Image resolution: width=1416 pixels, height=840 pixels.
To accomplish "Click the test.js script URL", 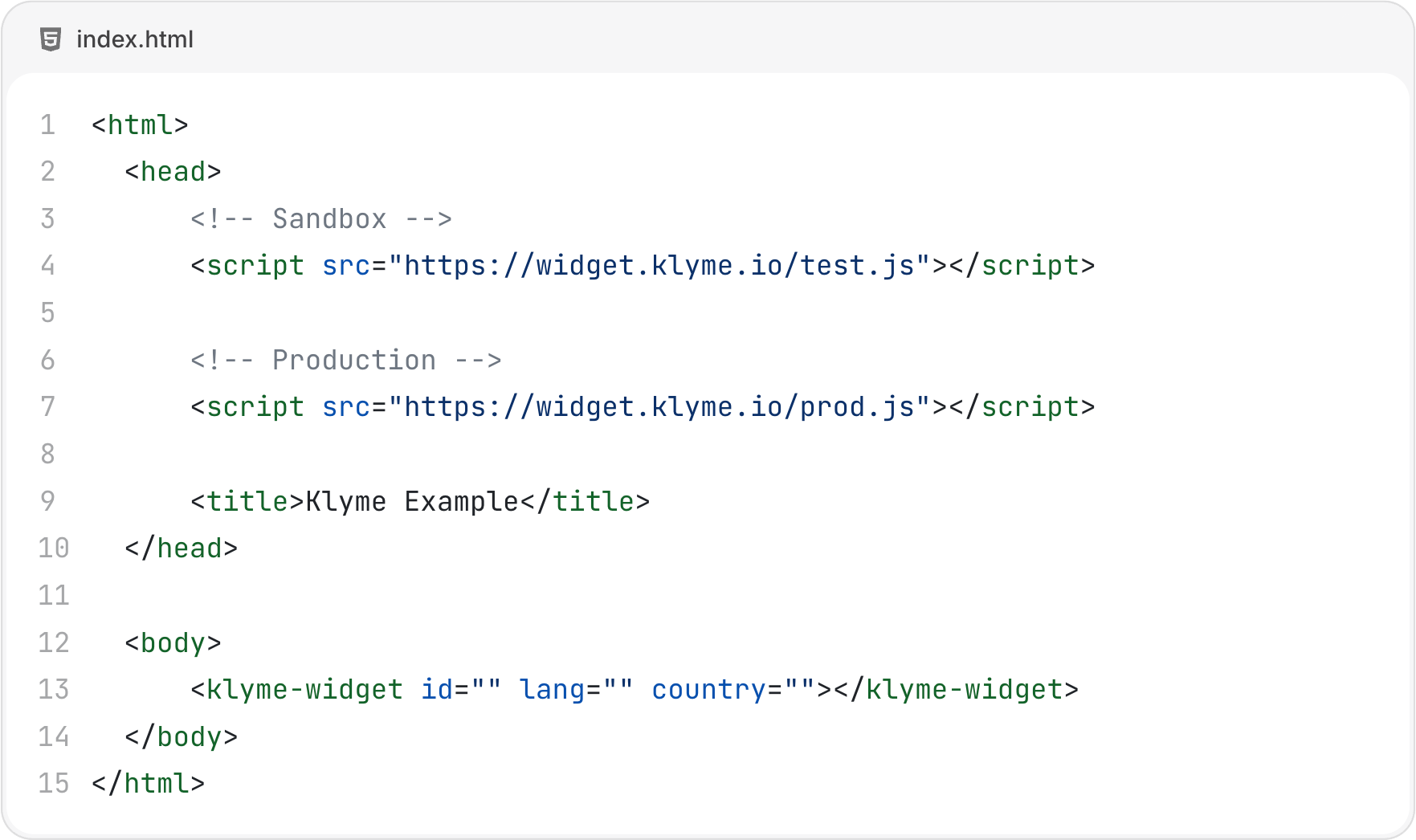I will coord(659,265).
